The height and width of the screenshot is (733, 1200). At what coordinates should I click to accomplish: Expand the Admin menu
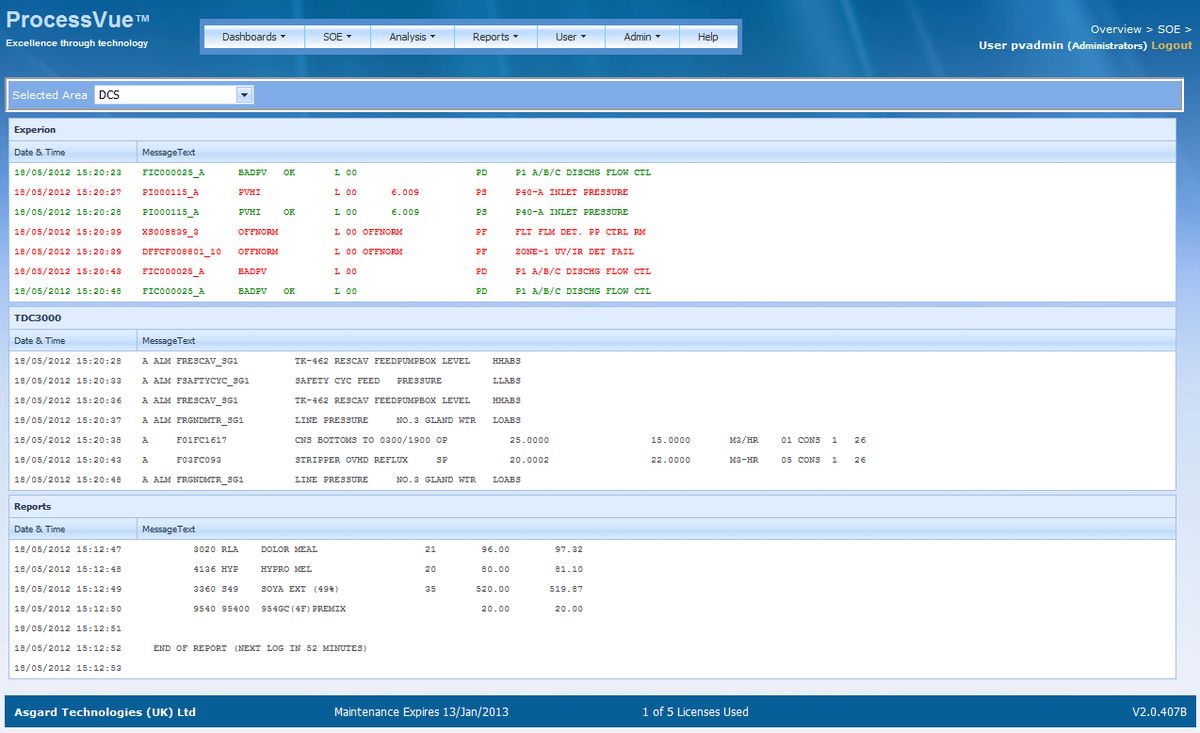coord(641,36)
